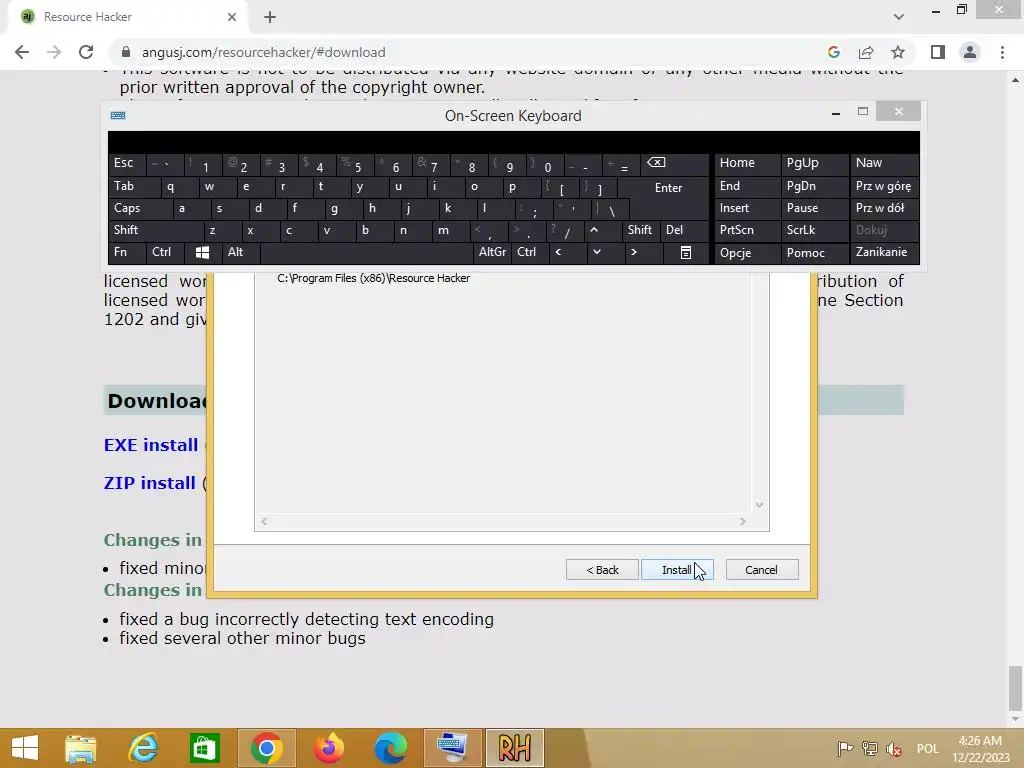The width and height of the screenshot is (1024, 768).
Task: Toggle Fn key on On-Screen Keyboard
Action: click(x=127, y=252)
